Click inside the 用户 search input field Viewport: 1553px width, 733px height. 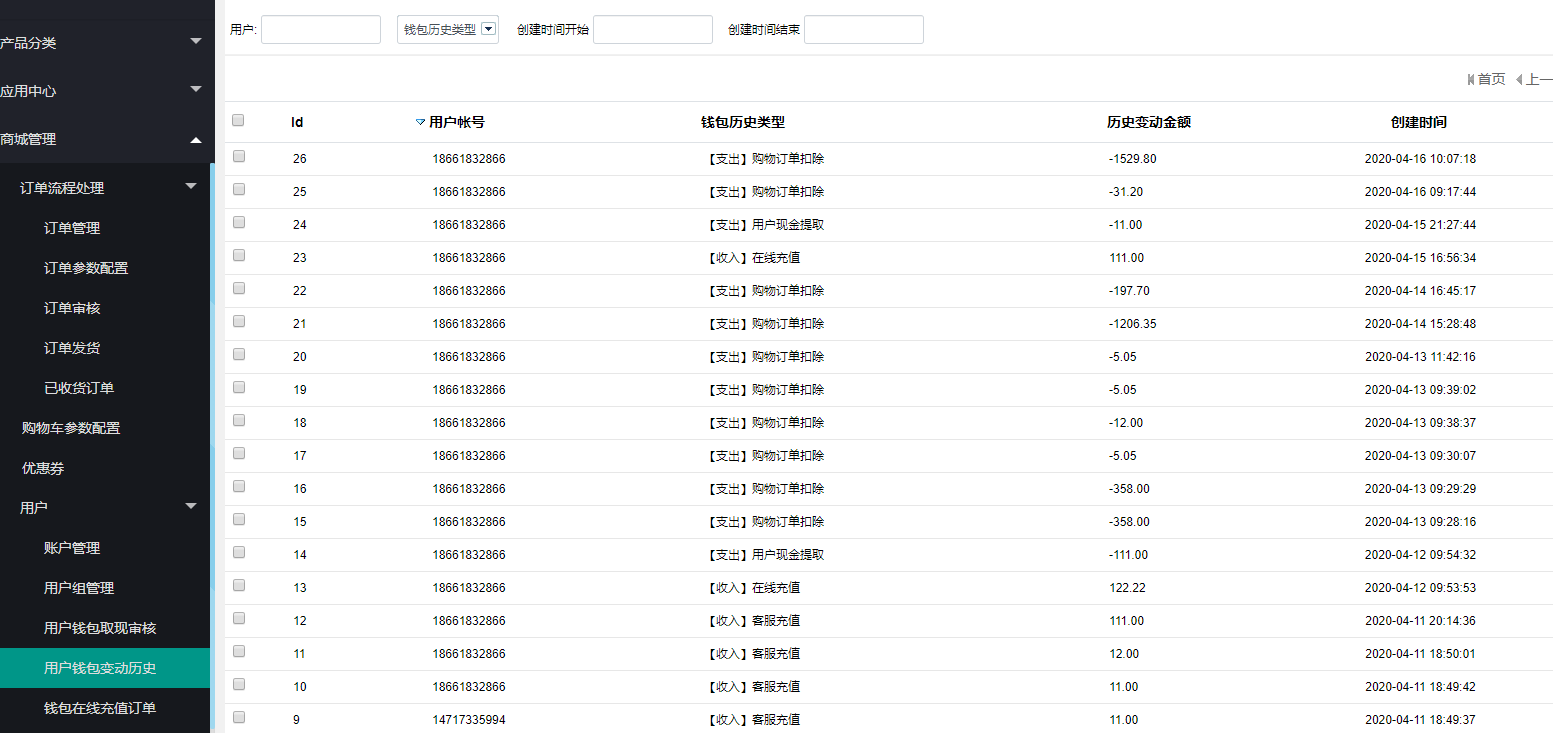pyautogui.click(x=320, y=29)
